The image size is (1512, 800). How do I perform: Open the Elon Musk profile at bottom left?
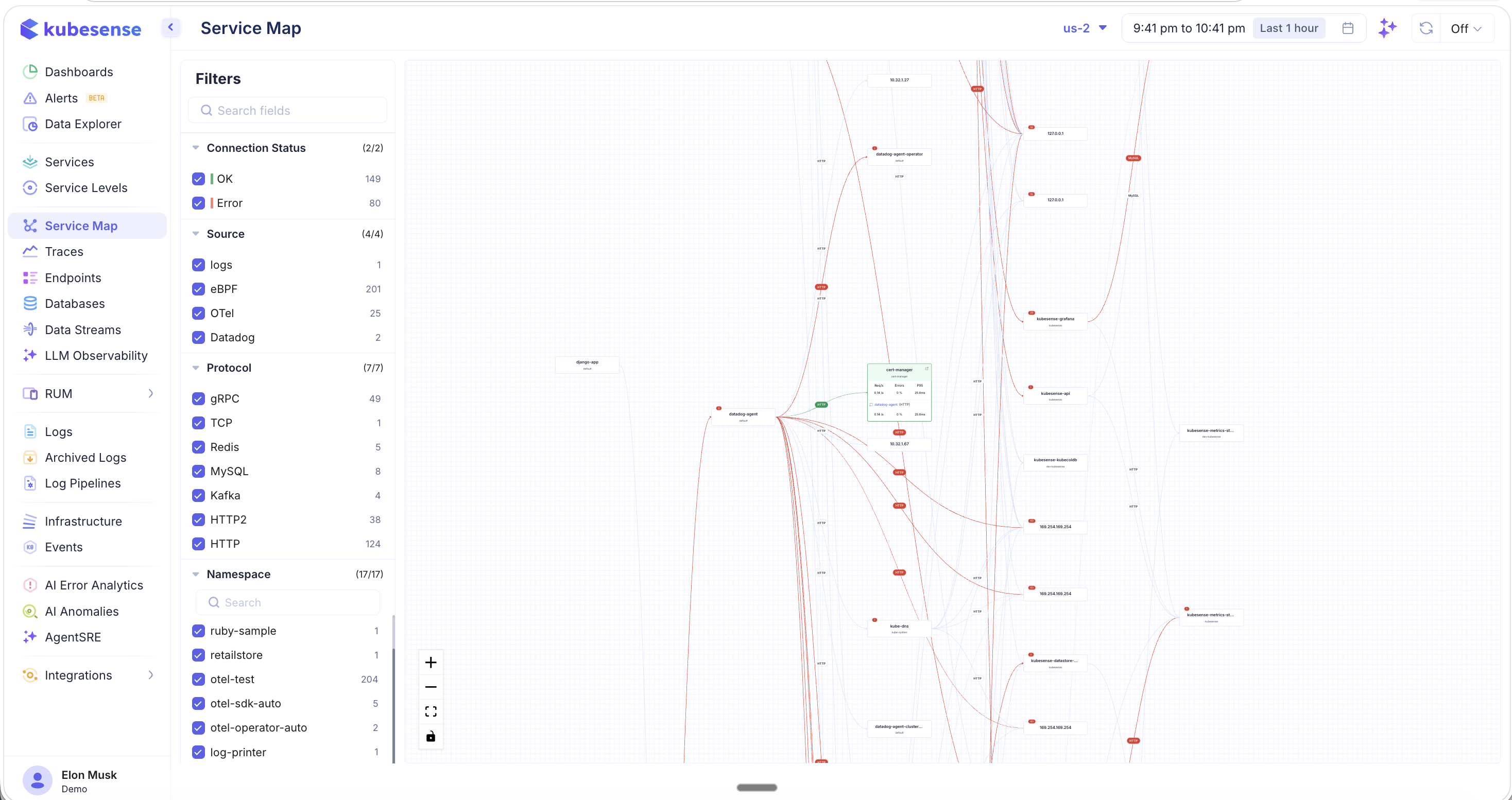[x=76, y=780]
